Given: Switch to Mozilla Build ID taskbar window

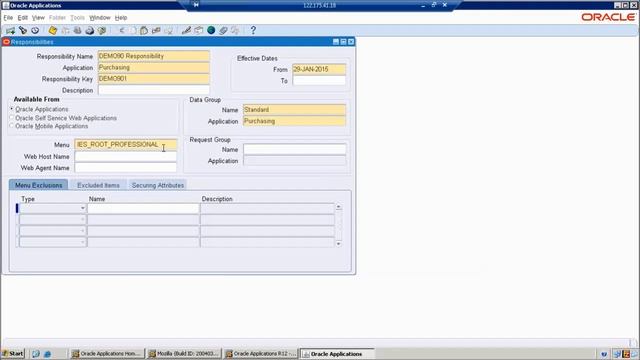Looking at the screenshot, I should tap(184, 353).
